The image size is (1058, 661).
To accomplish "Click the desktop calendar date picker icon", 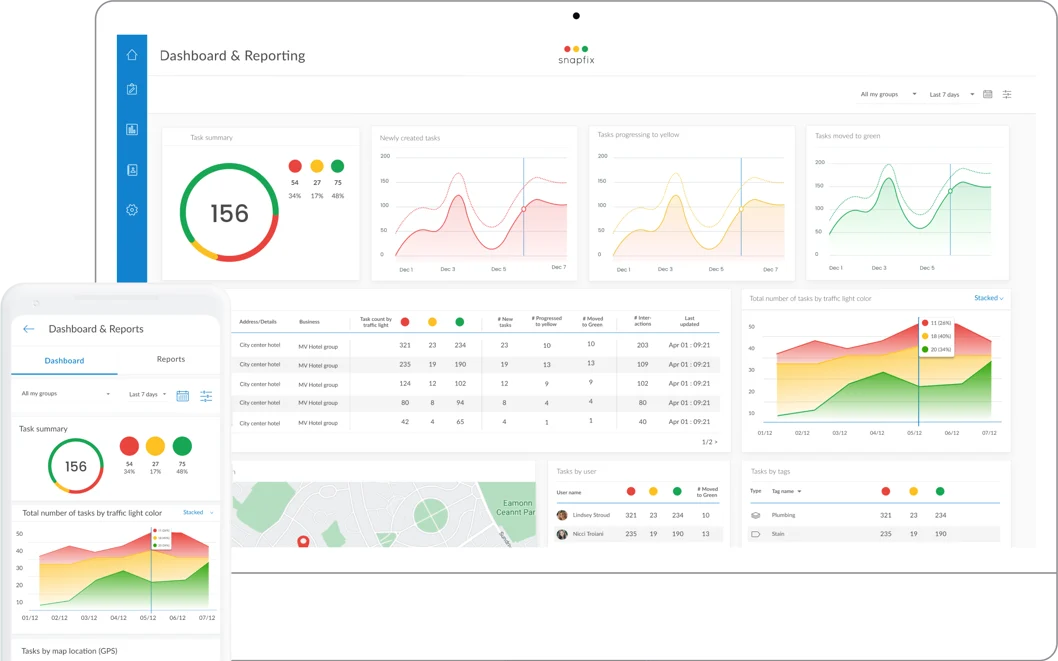I will pyautogui.click(x=988, y=94).
